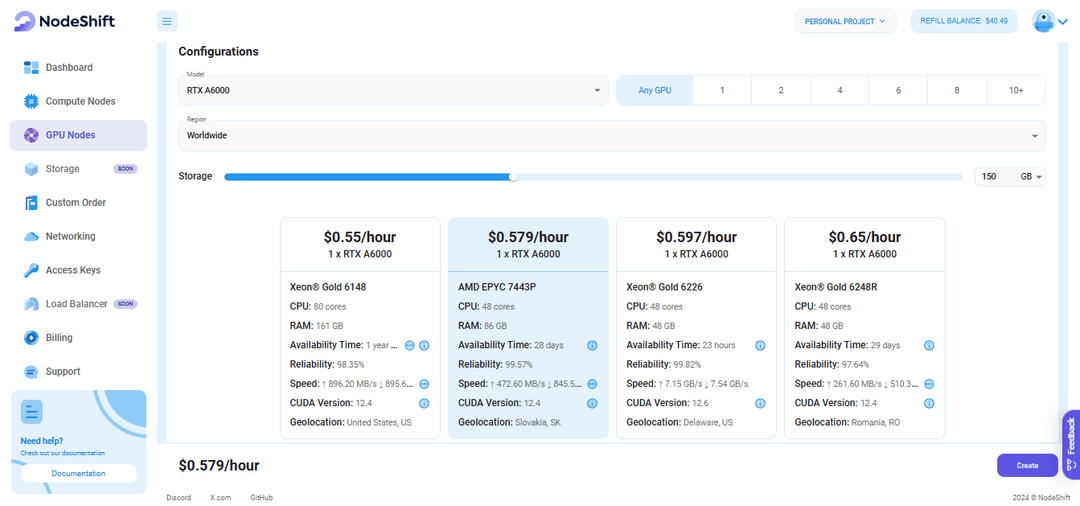Select GPU count 8
The width and height of the screenshot is (1080, 506).
click(957, 90)
